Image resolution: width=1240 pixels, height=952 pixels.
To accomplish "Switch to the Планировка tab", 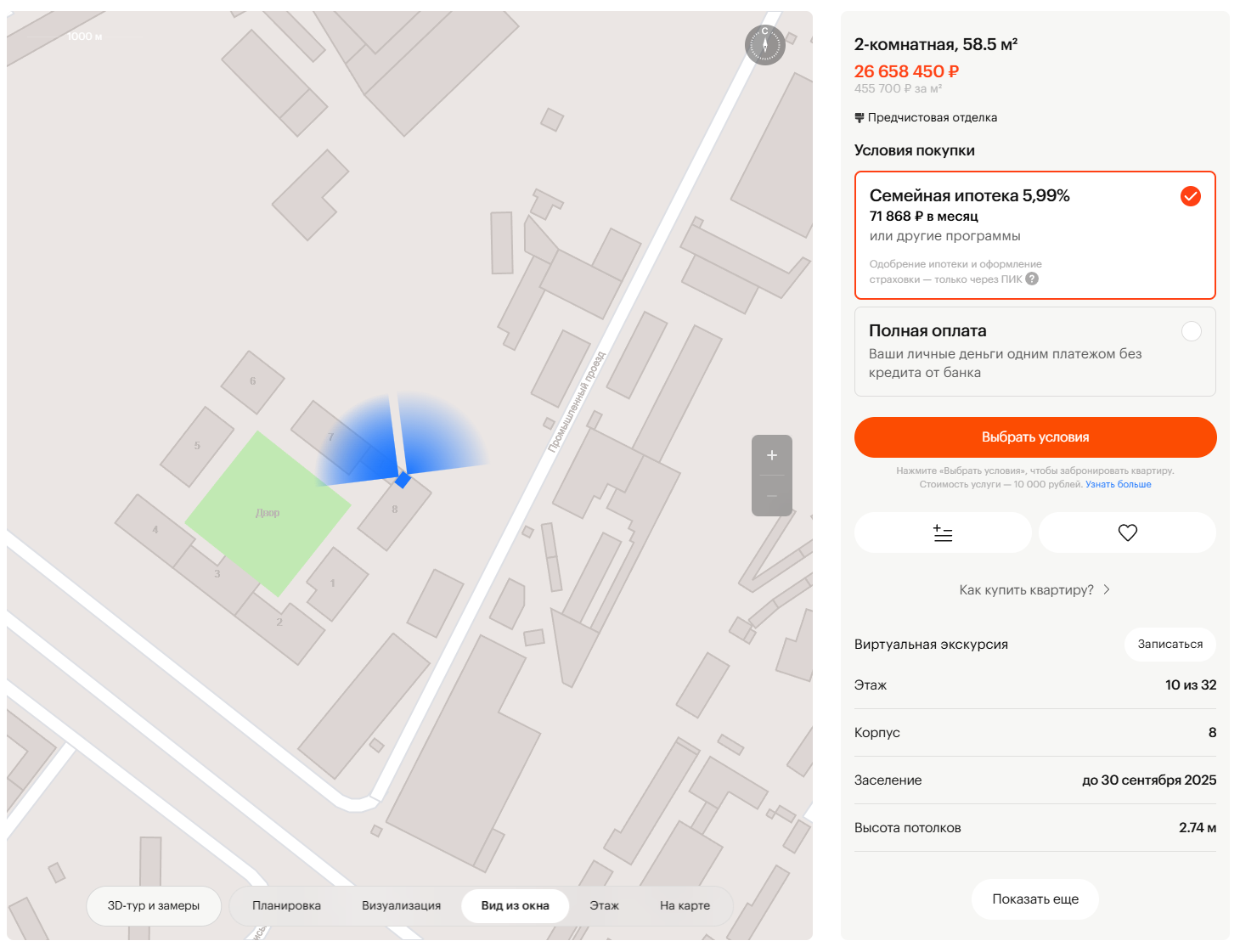I will [286, 906].
